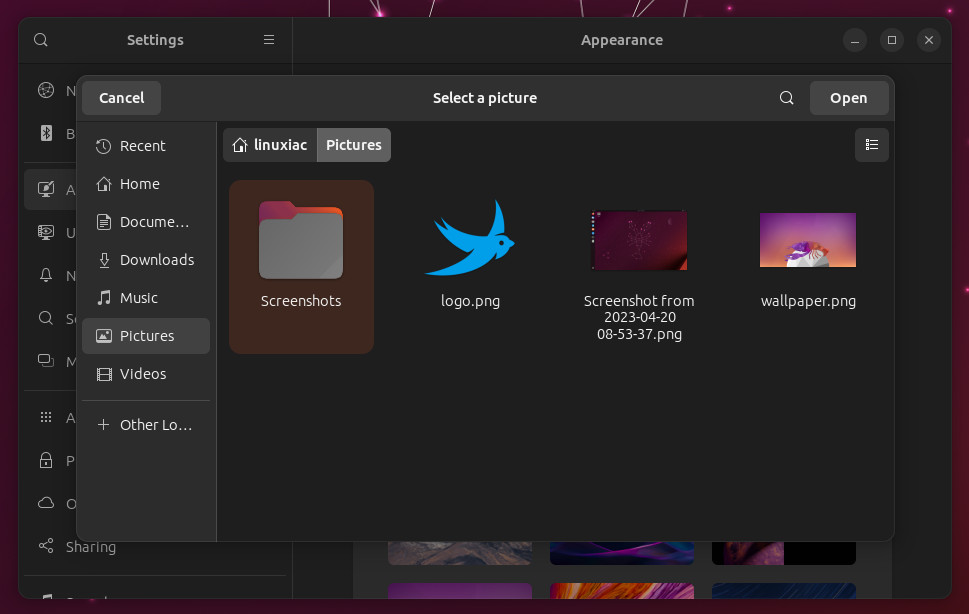Open Recent files in the dialog sidebar
969x614 pixels.
tap(146, 146)
